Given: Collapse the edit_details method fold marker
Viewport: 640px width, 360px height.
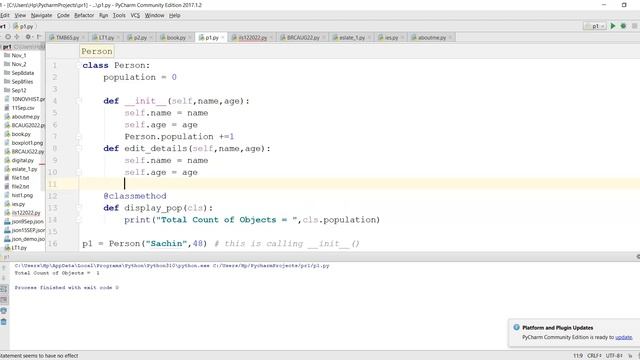Looking at the screenshot, I should [x=79, y=149].
